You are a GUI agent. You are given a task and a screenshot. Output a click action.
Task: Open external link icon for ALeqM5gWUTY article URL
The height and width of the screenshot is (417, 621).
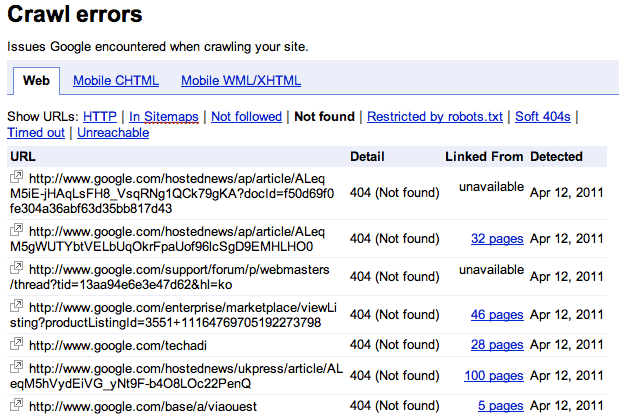point(17,230)
